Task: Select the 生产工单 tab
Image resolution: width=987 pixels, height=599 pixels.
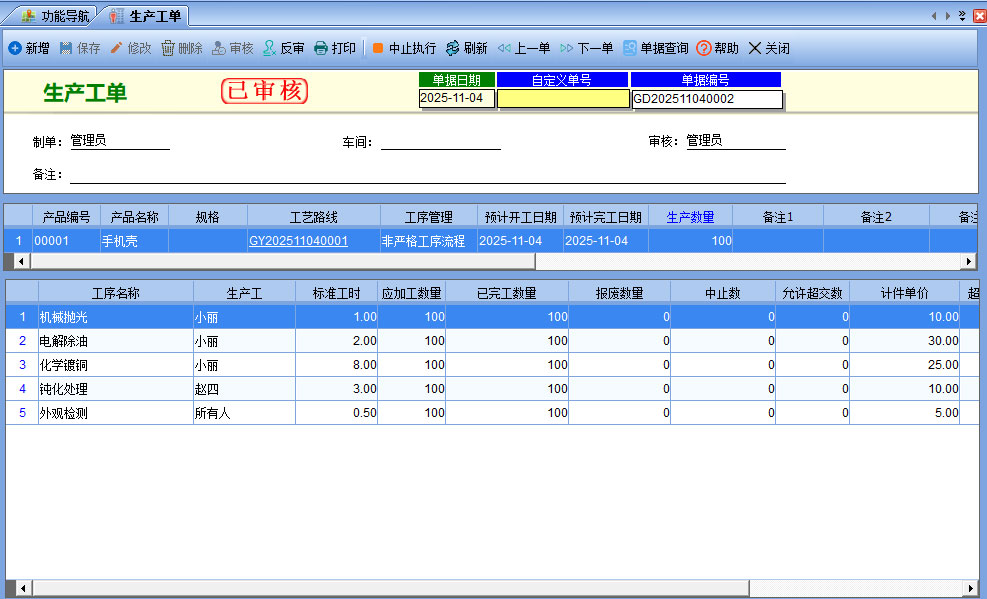Action: point(146,16)
